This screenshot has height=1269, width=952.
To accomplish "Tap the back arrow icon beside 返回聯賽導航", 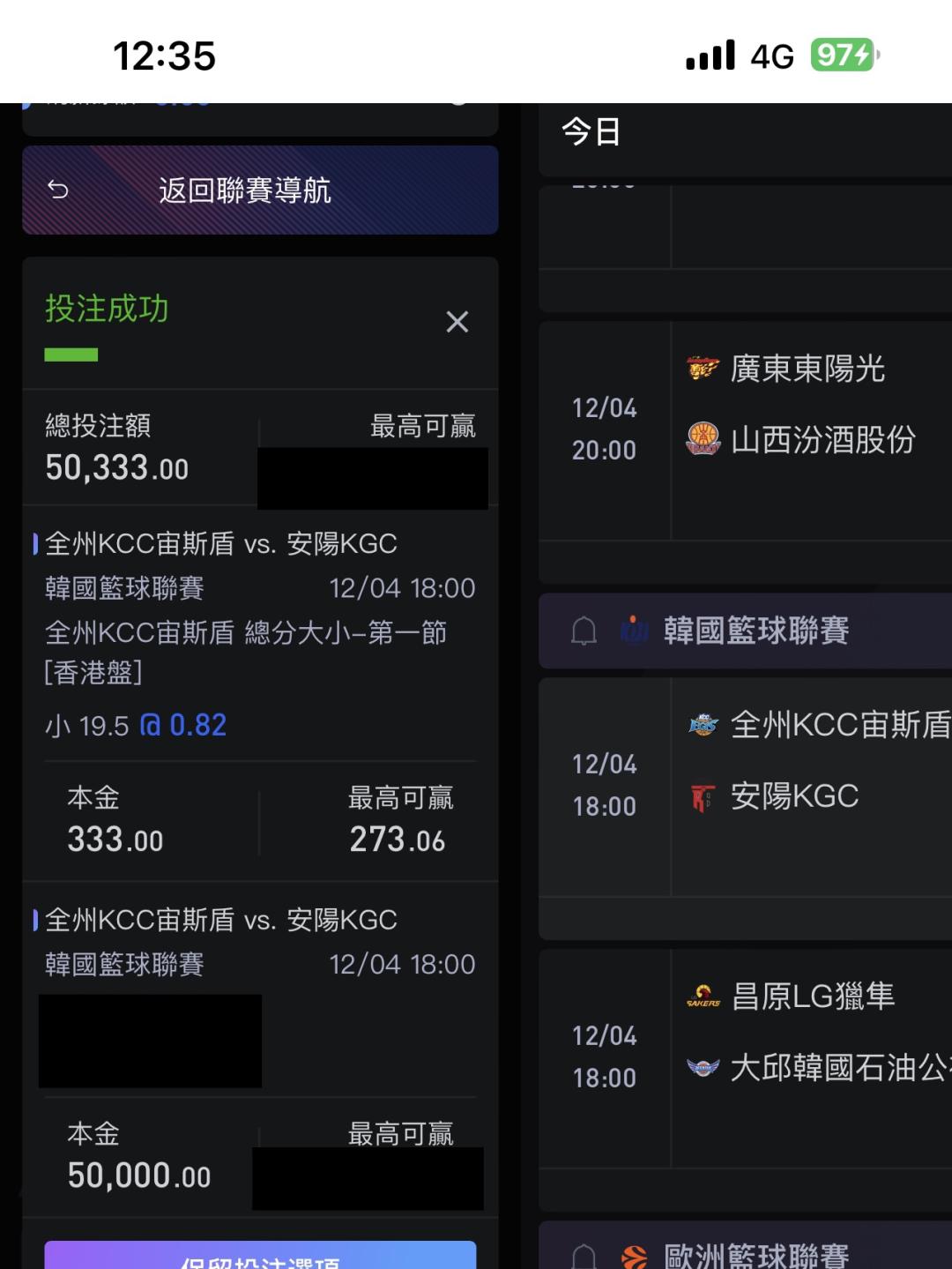I will 58,190.
